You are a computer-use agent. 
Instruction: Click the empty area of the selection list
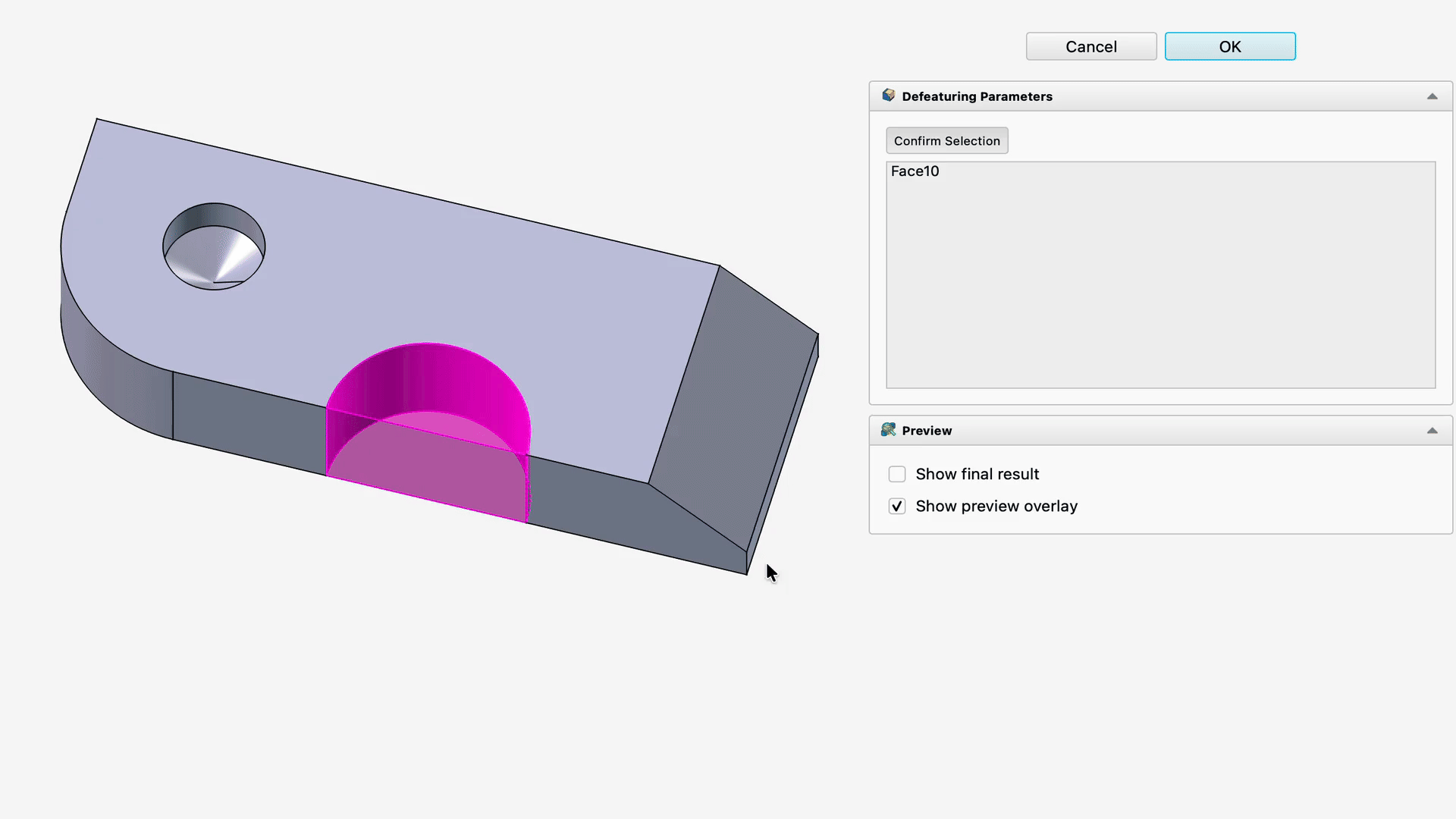click(1160, 288)
